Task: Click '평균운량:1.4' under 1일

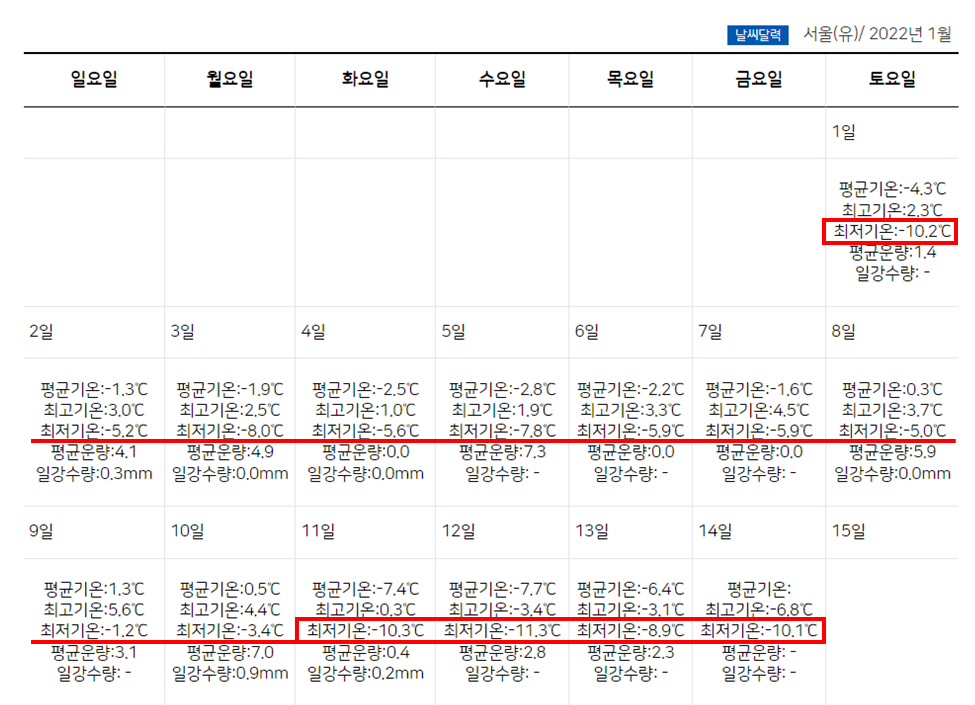Action: click(x=892, y=252)
